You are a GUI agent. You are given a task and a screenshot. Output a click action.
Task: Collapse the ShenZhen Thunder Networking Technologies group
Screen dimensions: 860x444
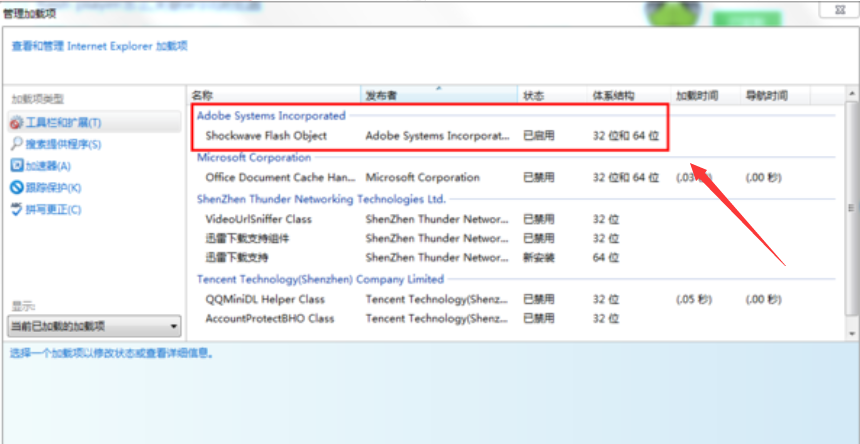coord(321,199)
